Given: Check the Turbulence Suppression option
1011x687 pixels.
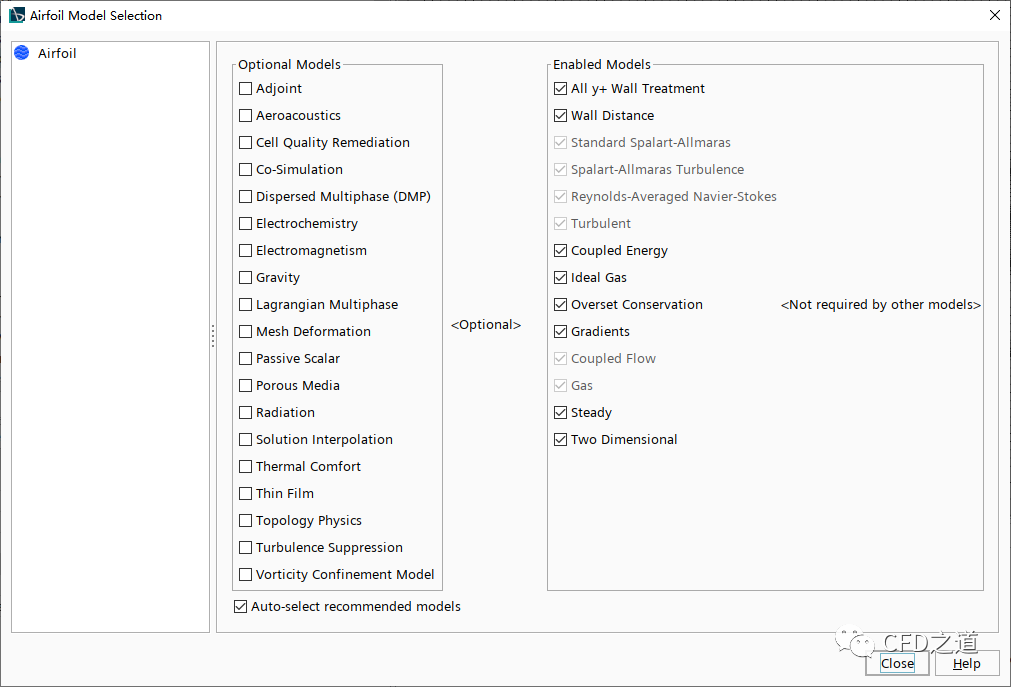Looking at the screenshot, I should 246,547.
